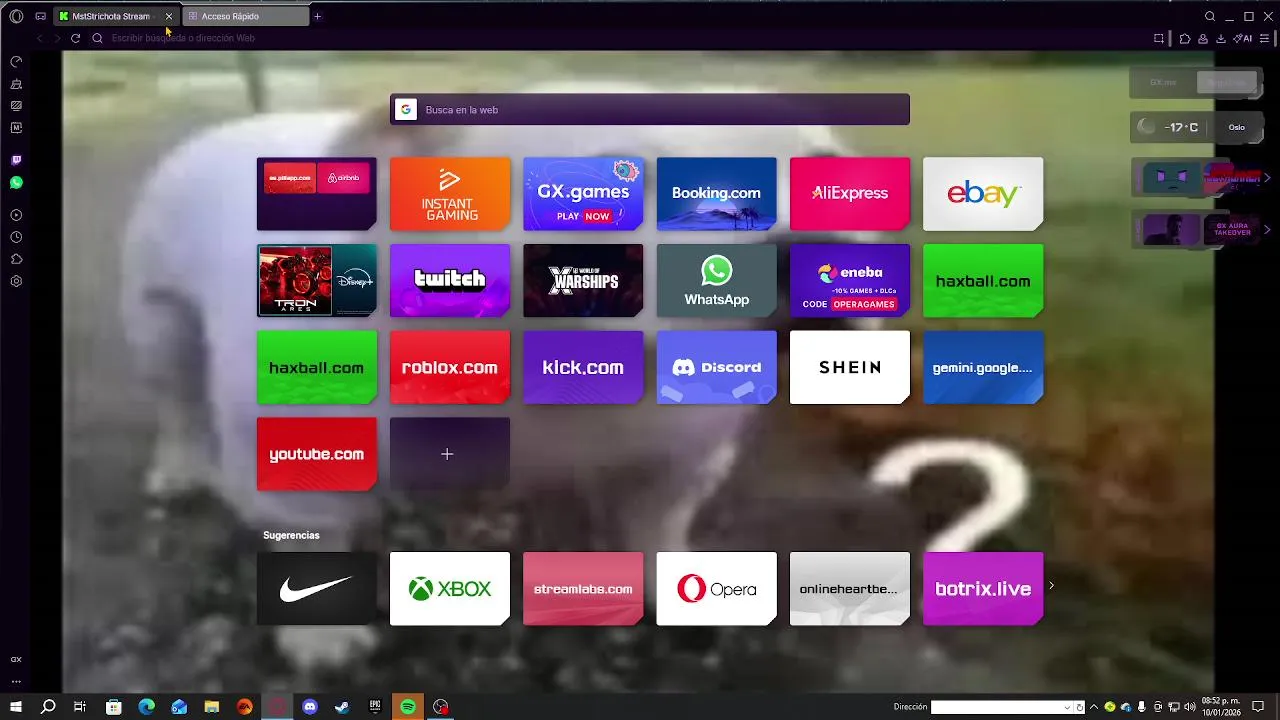Open Twitch panel in the sidebar

click(x=16, y=160)
